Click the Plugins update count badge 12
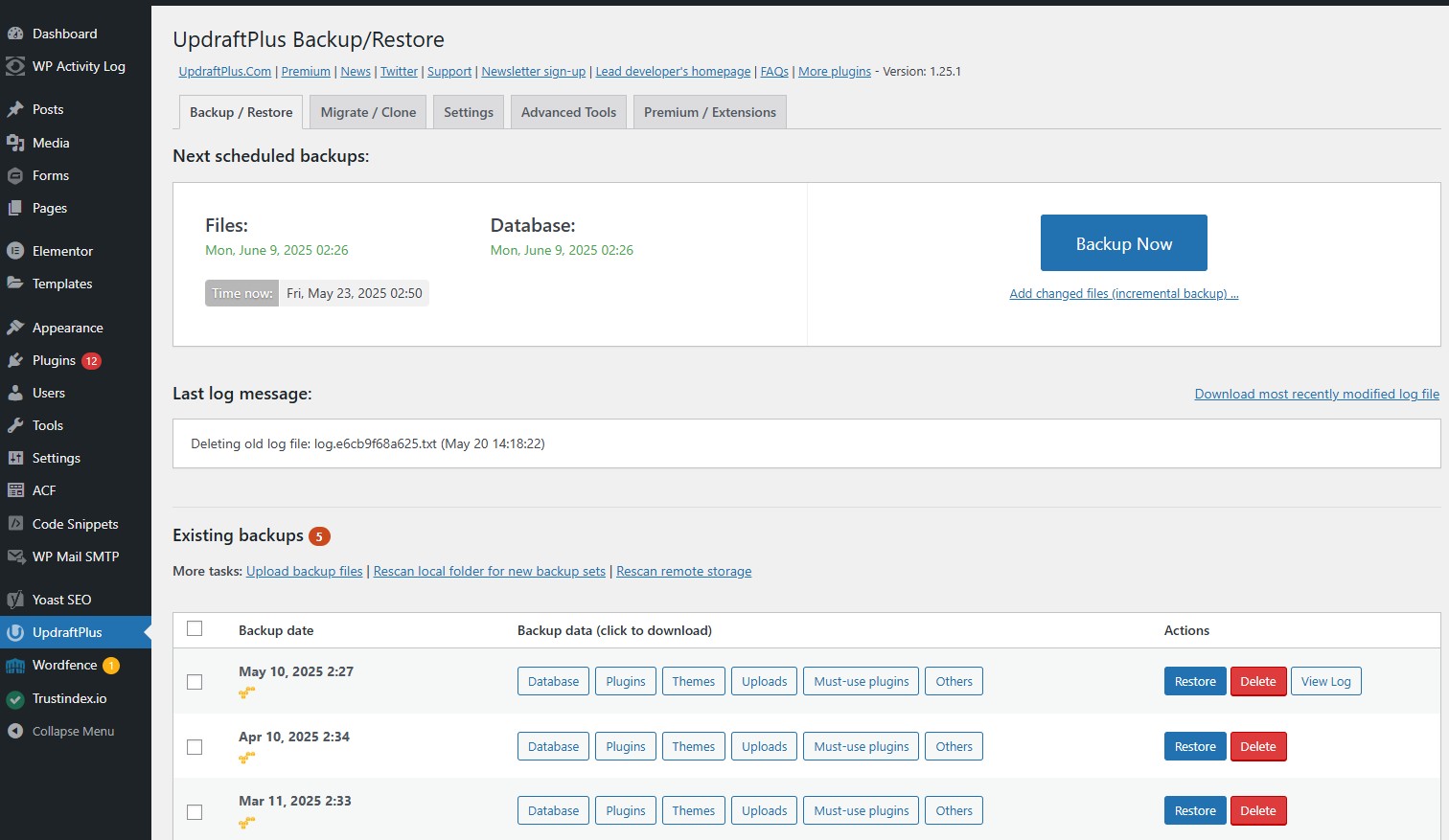 click(91, 361)
